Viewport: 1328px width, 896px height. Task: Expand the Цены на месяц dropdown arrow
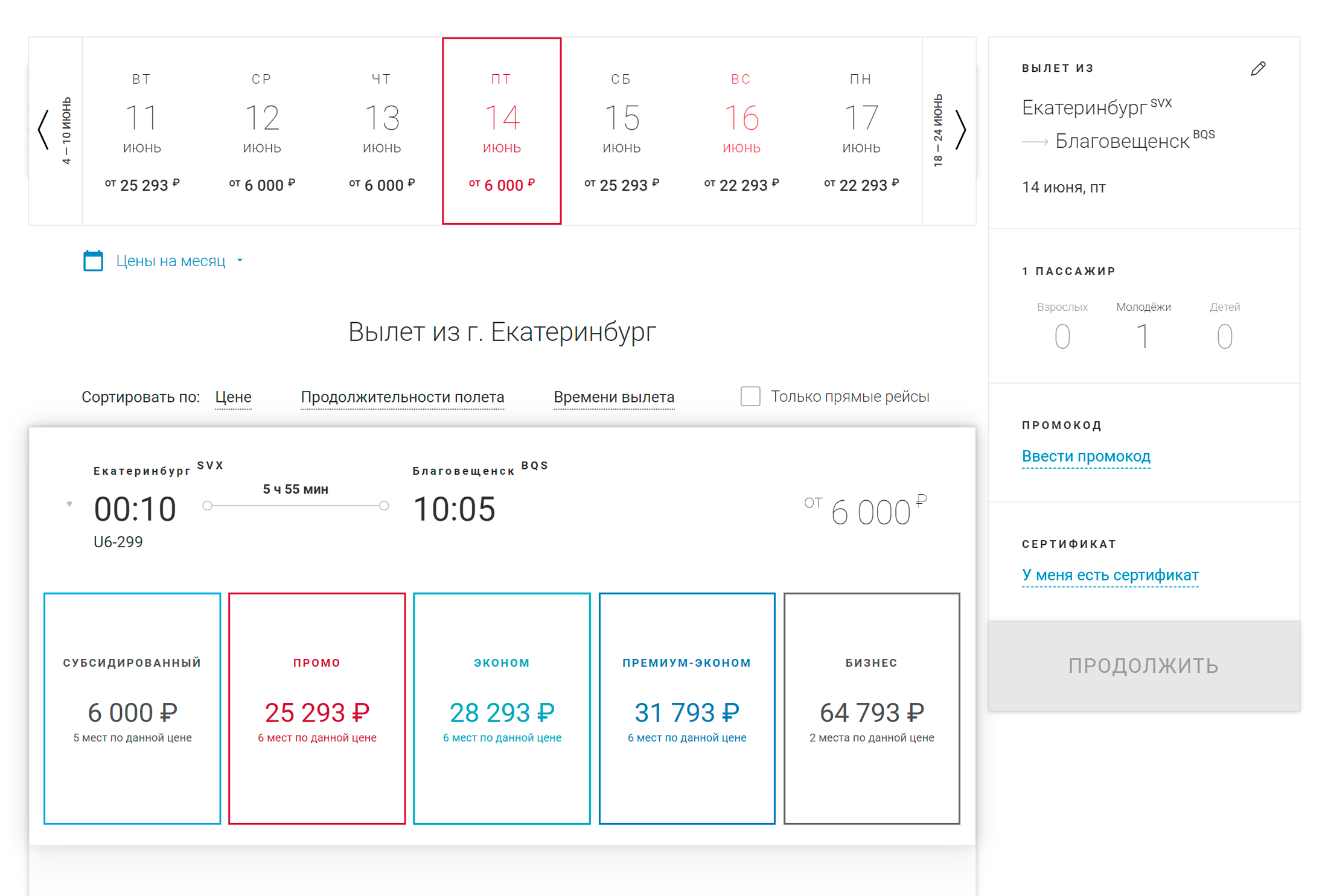240,261
